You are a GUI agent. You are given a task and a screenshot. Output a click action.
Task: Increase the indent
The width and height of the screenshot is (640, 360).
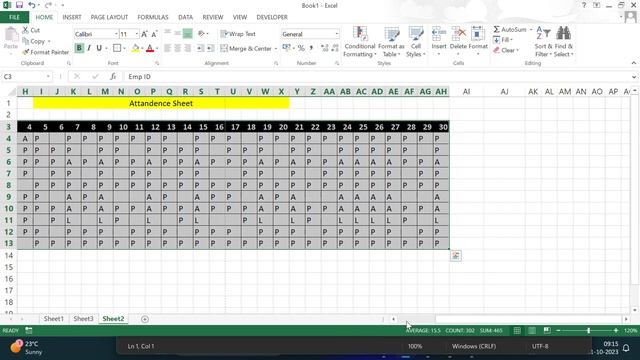(x=210, y=49)
